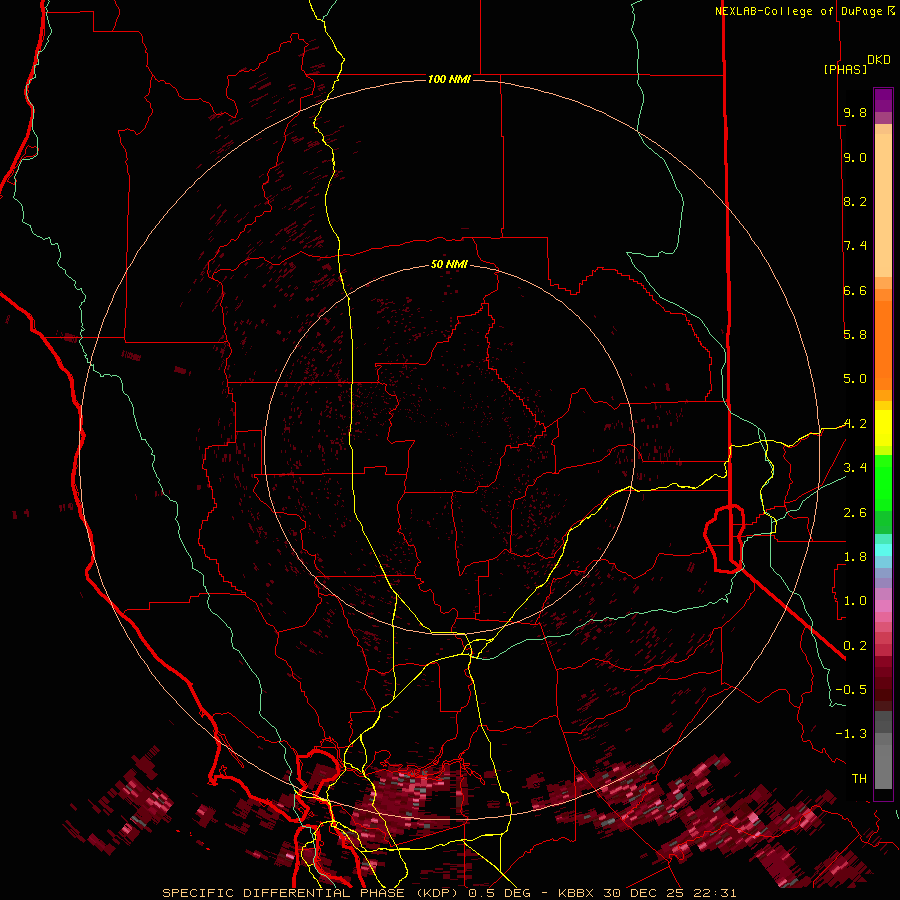Click the 5.0 value on the color scale

tap(855, 379)
